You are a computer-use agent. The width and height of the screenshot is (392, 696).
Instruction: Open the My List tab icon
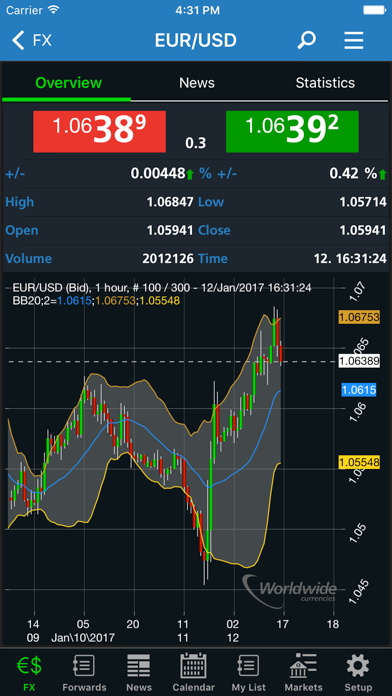pos(249,674)
